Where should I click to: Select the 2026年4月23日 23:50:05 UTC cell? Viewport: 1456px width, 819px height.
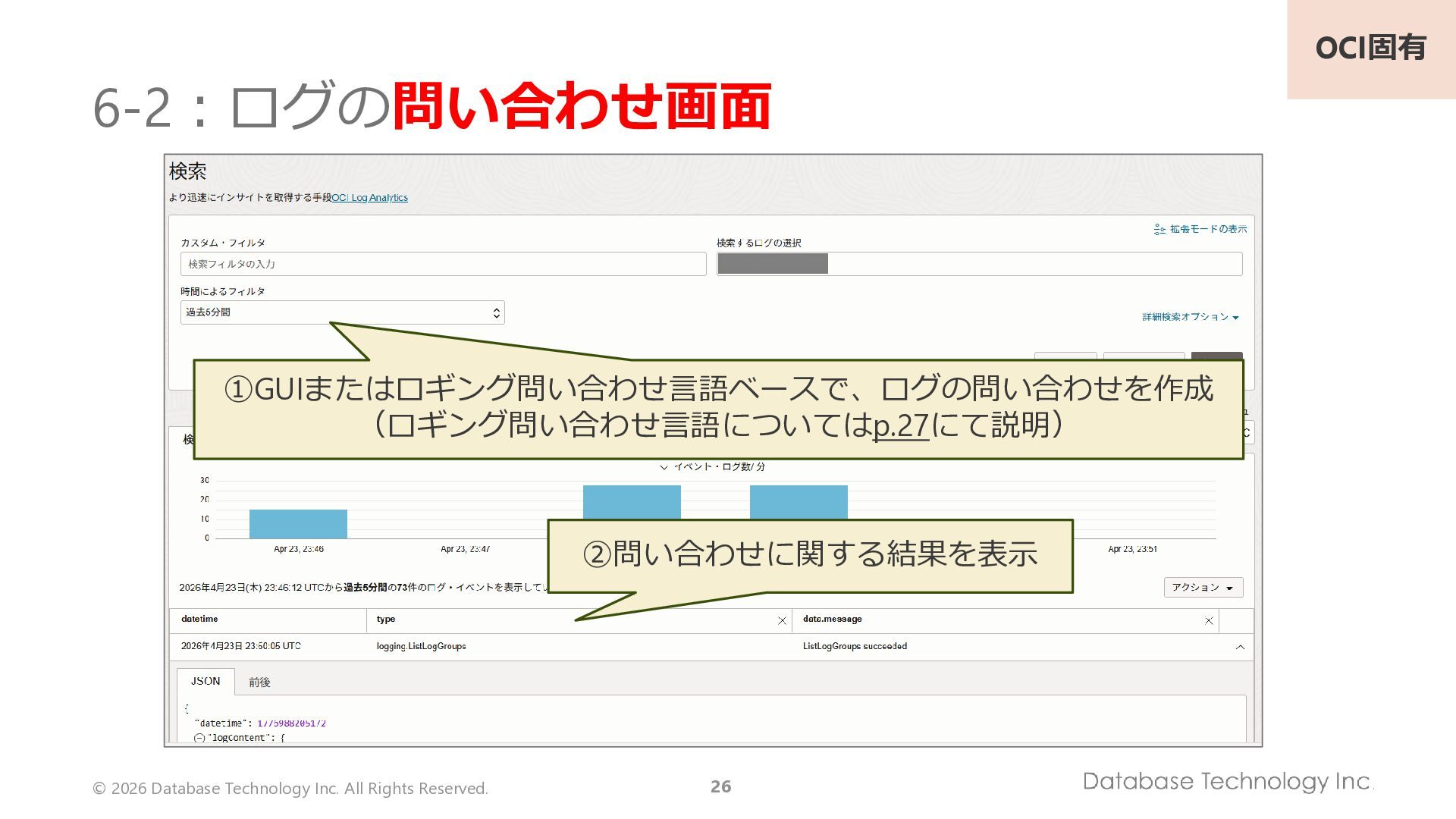pyautogui.click(x=240, y=646)
